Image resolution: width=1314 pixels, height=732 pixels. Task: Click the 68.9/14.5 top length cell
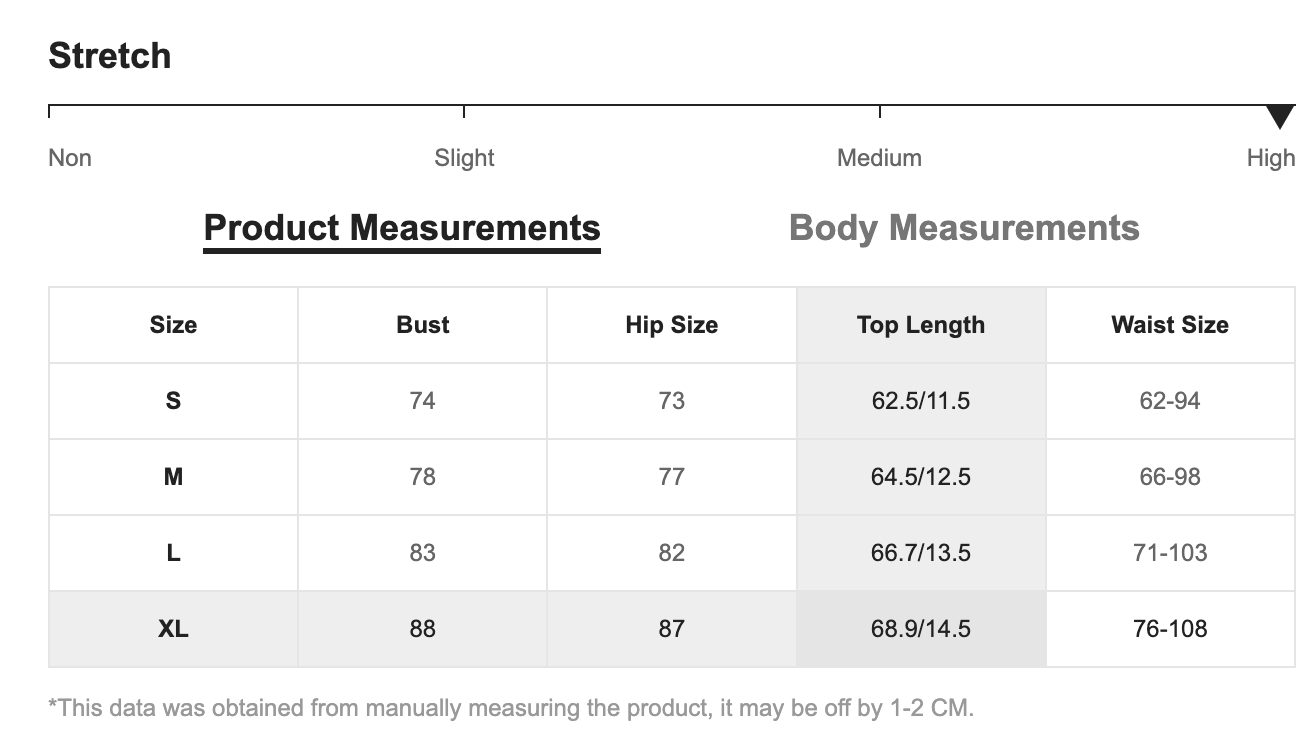920,629
